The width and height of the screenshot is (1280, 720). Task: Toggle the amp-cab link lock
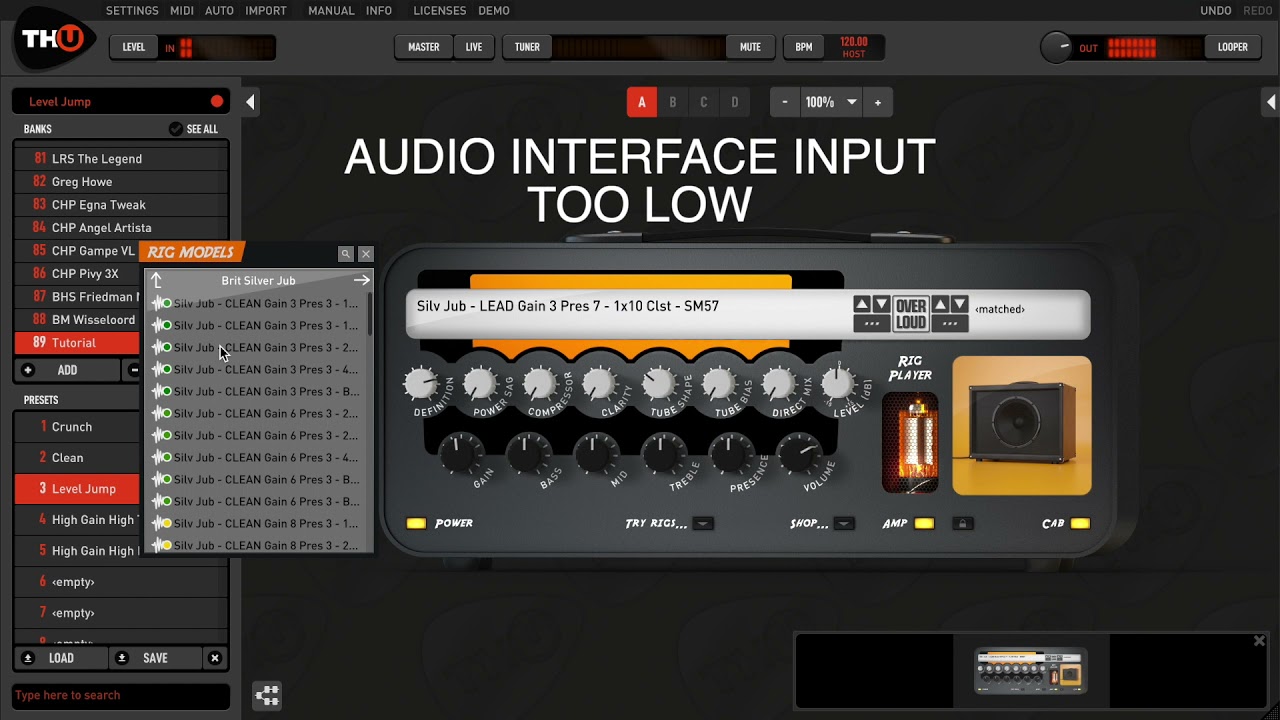point(962,523)
